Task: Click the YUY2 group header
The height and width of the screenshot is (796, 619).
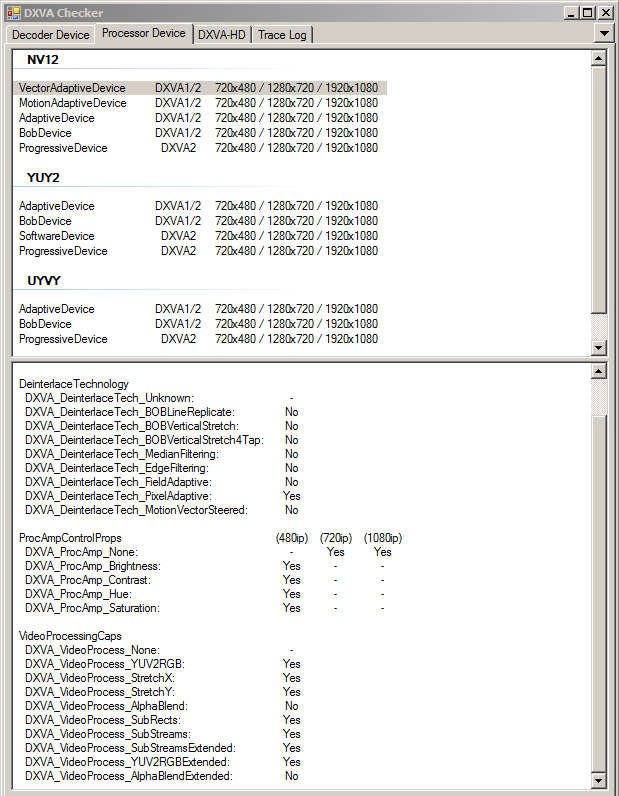Action: tap(43, 178)
